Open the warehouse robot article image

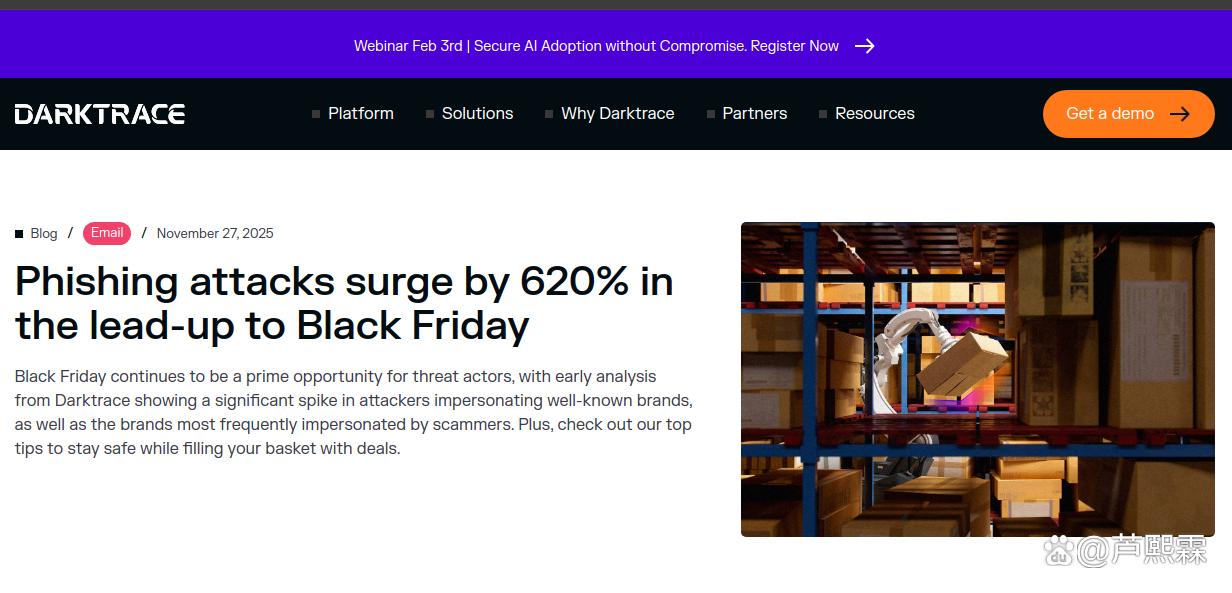(978, 380)
